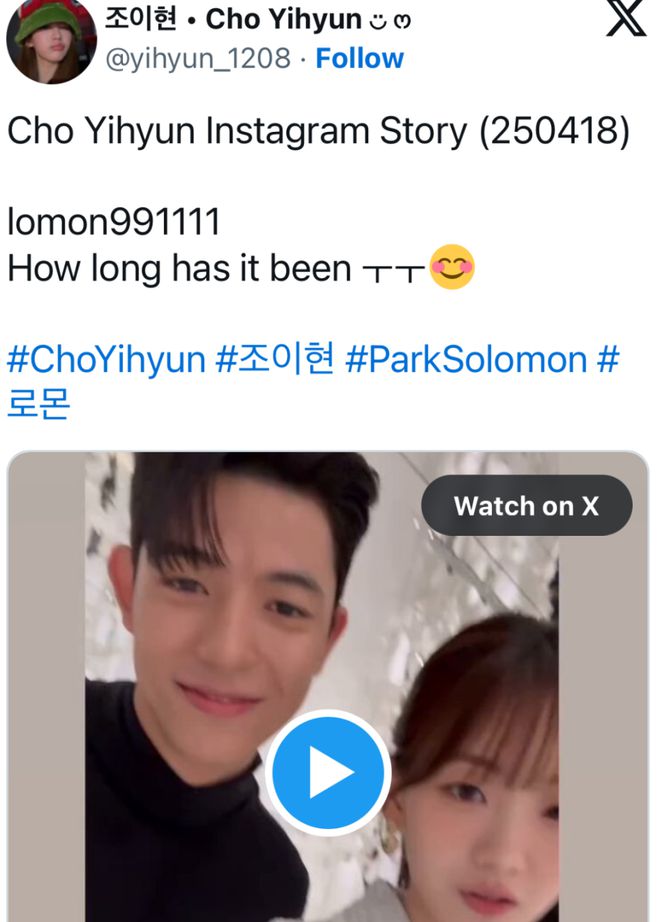Open the #조이현 hashtag
Viewport: 660px width, 922px height.
(x=275, y=358)
